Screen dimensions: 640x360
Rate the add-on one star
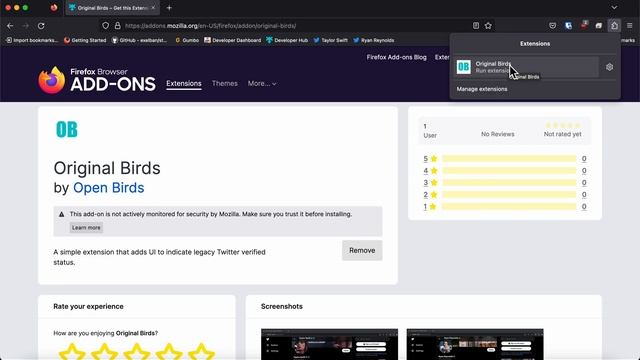[72, 351]
